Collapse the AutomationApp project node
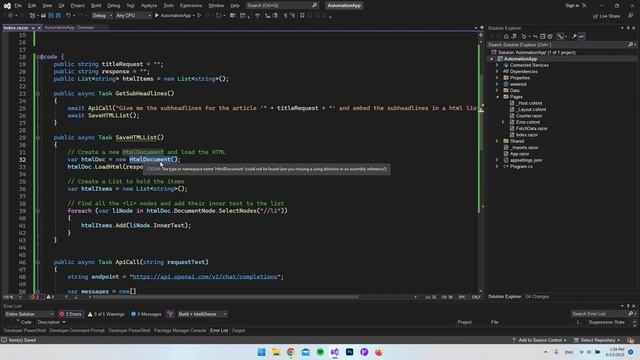 [492, 59]
